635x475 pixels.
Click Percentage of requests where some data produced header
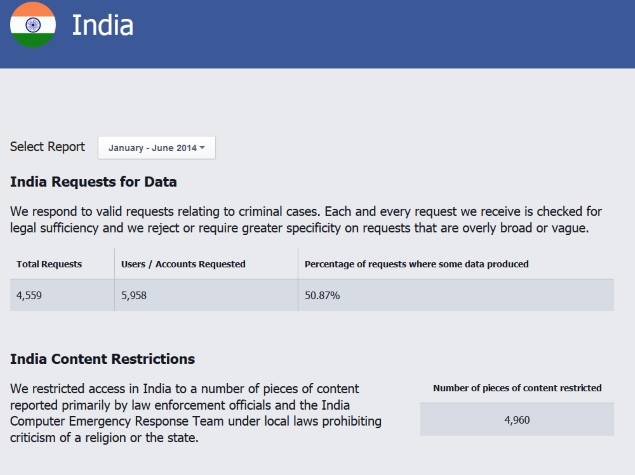click(x=416, y=264)
